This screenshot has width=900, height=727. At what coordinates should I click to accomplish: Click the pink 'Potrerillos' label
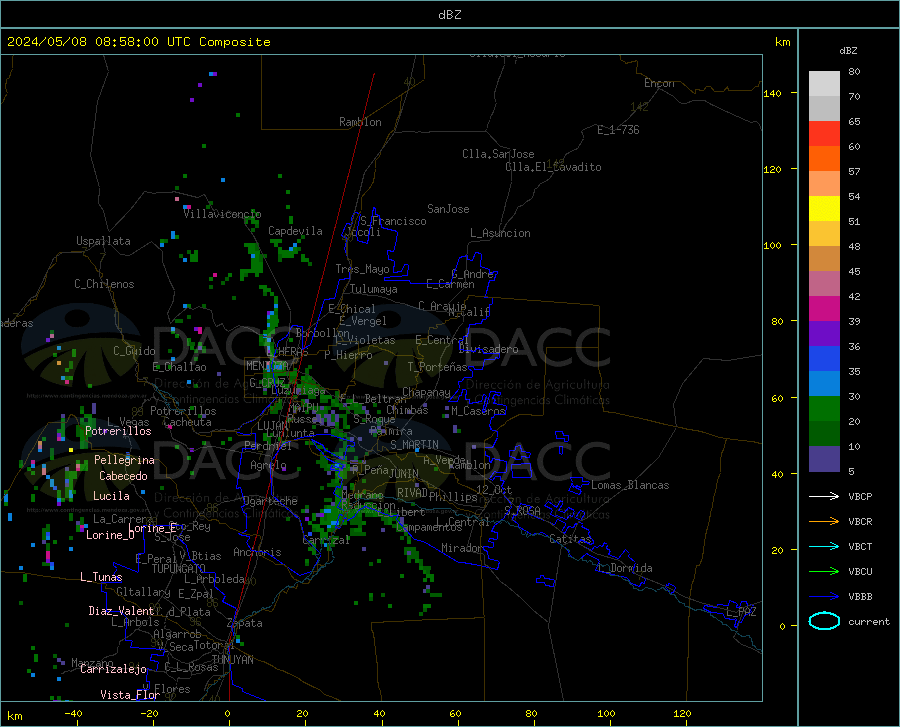click(x=118, y=431)
